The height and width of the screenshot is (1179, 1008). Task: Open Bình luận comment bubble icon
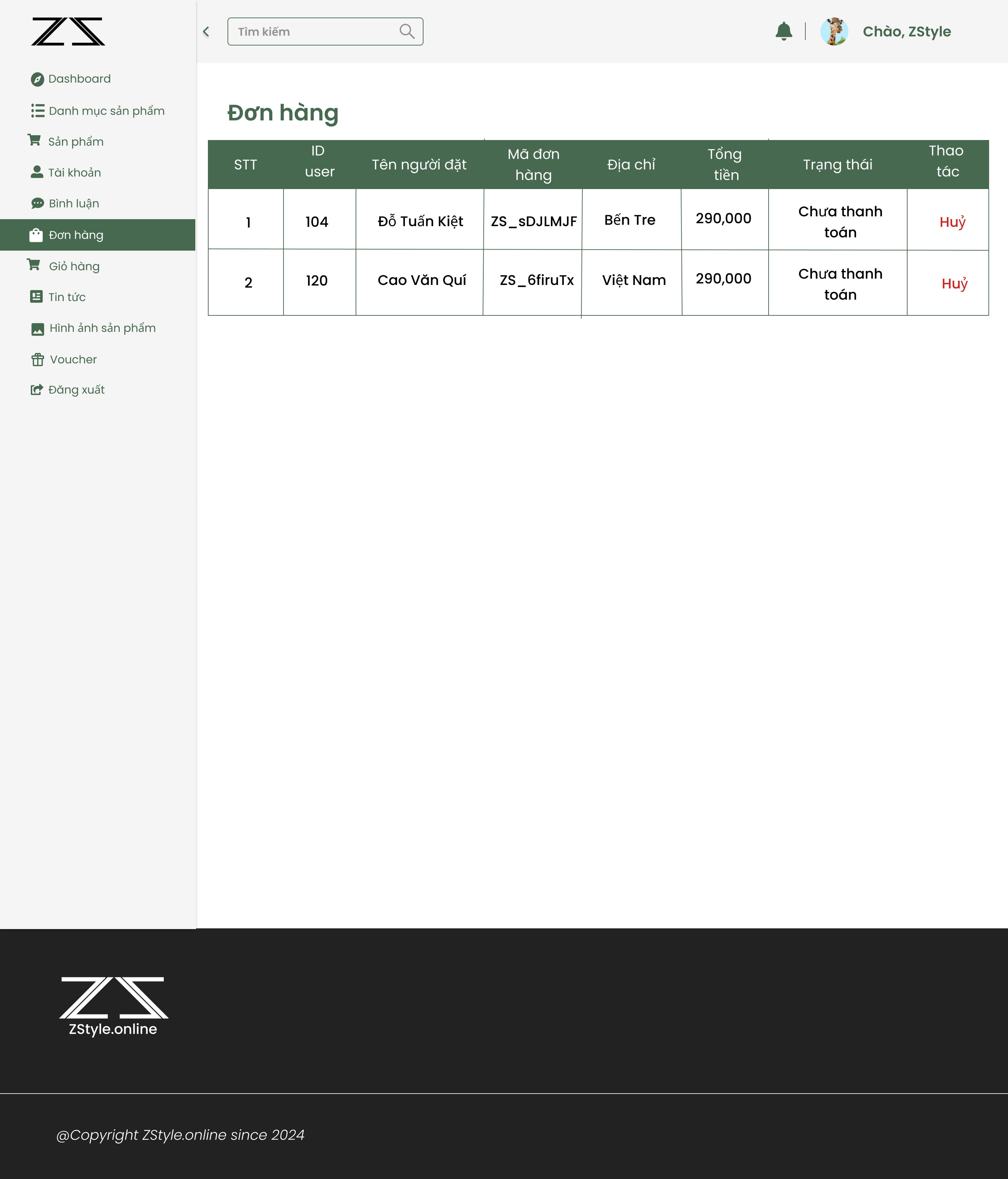point(37,203)
